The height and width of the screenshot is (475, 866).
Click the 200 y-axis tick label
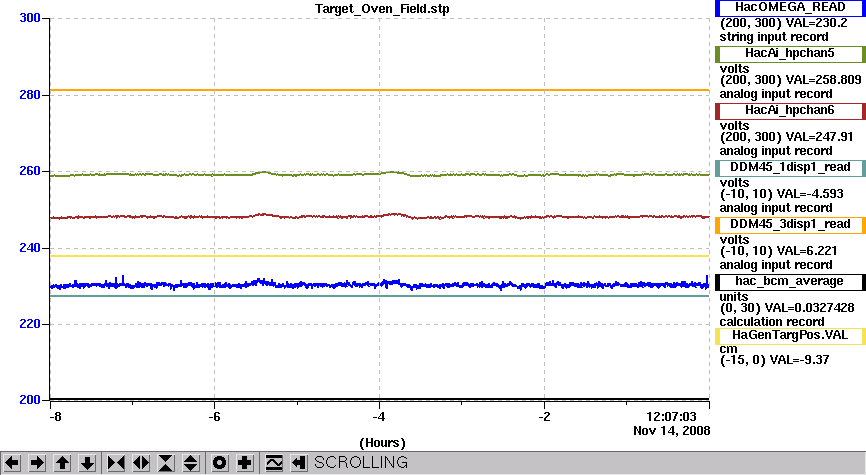click(30, 400)
